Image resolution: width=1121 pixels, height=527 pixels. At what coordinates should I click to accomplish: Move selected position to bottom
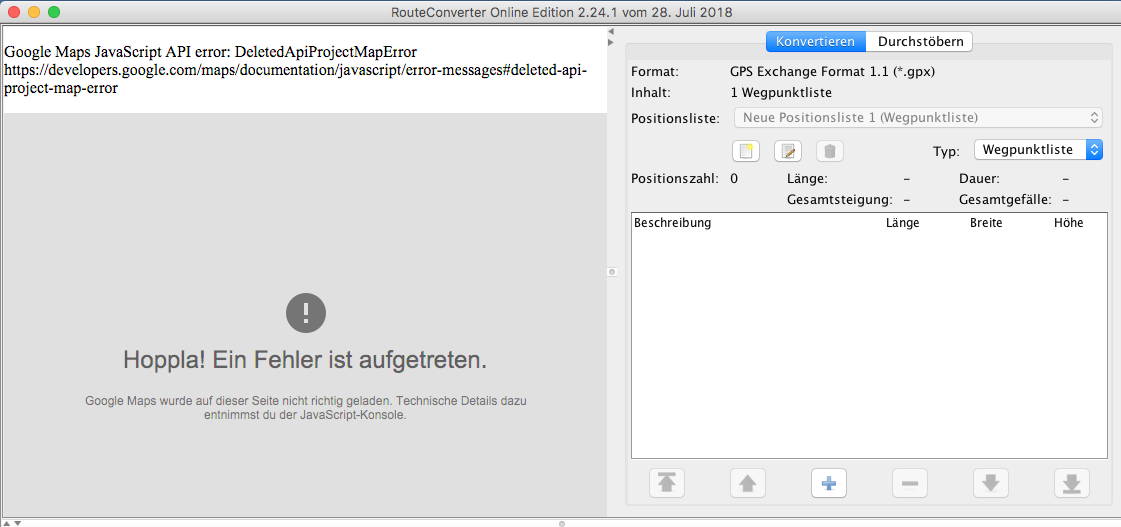pyautogui.click(x=1071, y=483)
